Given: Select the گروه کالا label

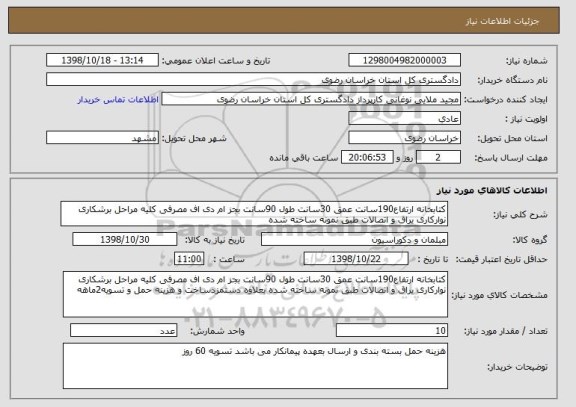Looking at the screenshot, I should (530, 240).
